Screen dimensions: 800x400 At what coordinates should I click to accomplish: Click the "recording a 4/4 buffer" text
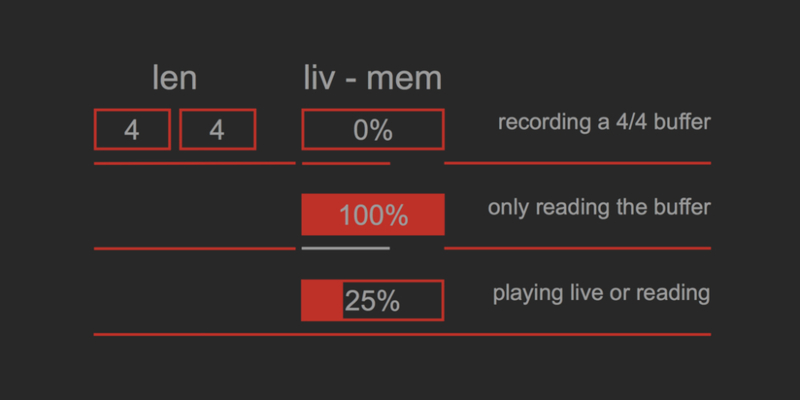click(x=604, y=123)
